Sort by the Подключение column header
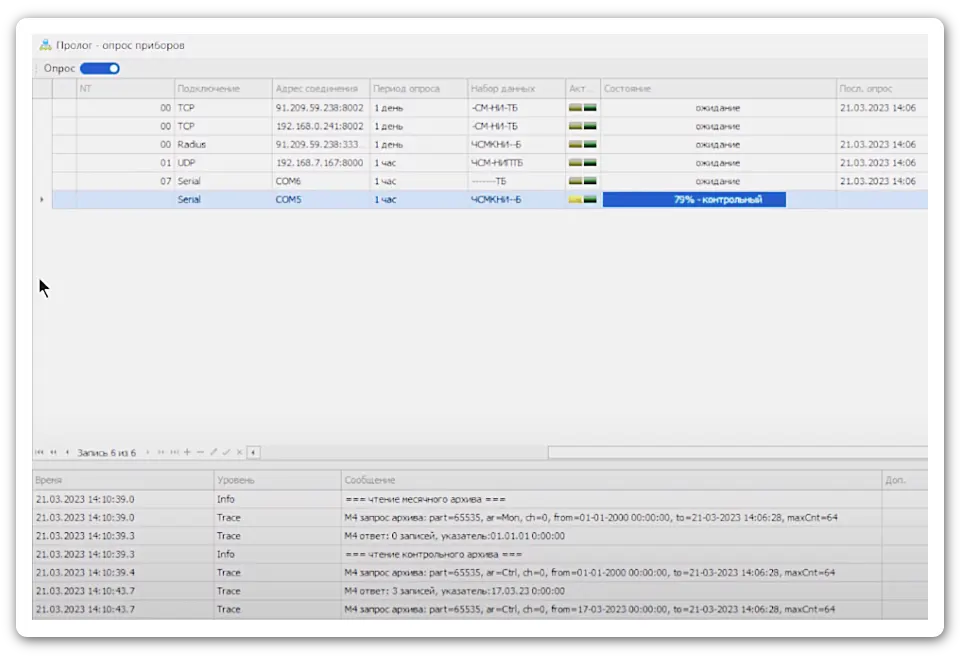The width and height of the screenshot is (960, 657). [222, 89]
